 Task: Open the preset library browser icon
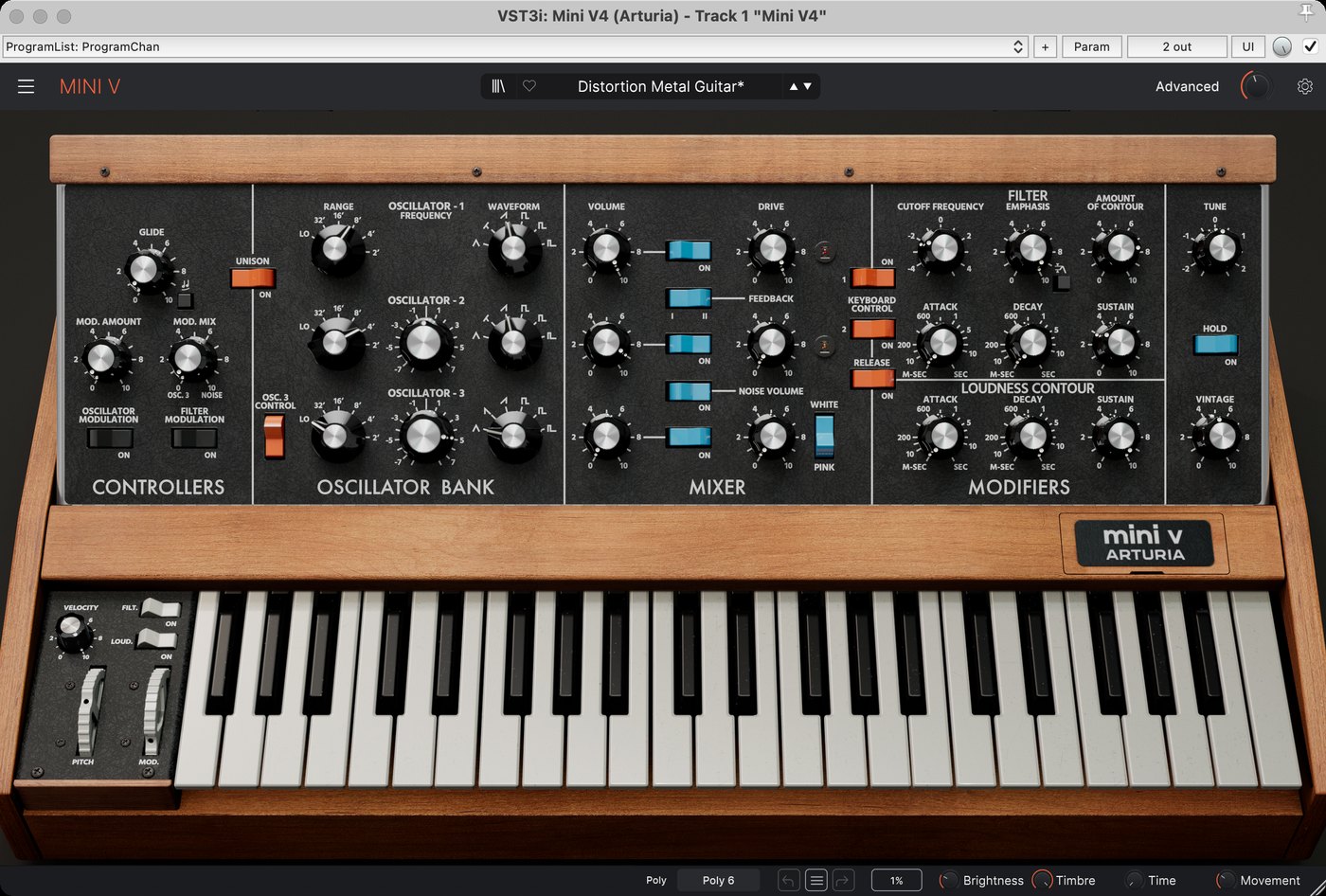click(498, 86)
